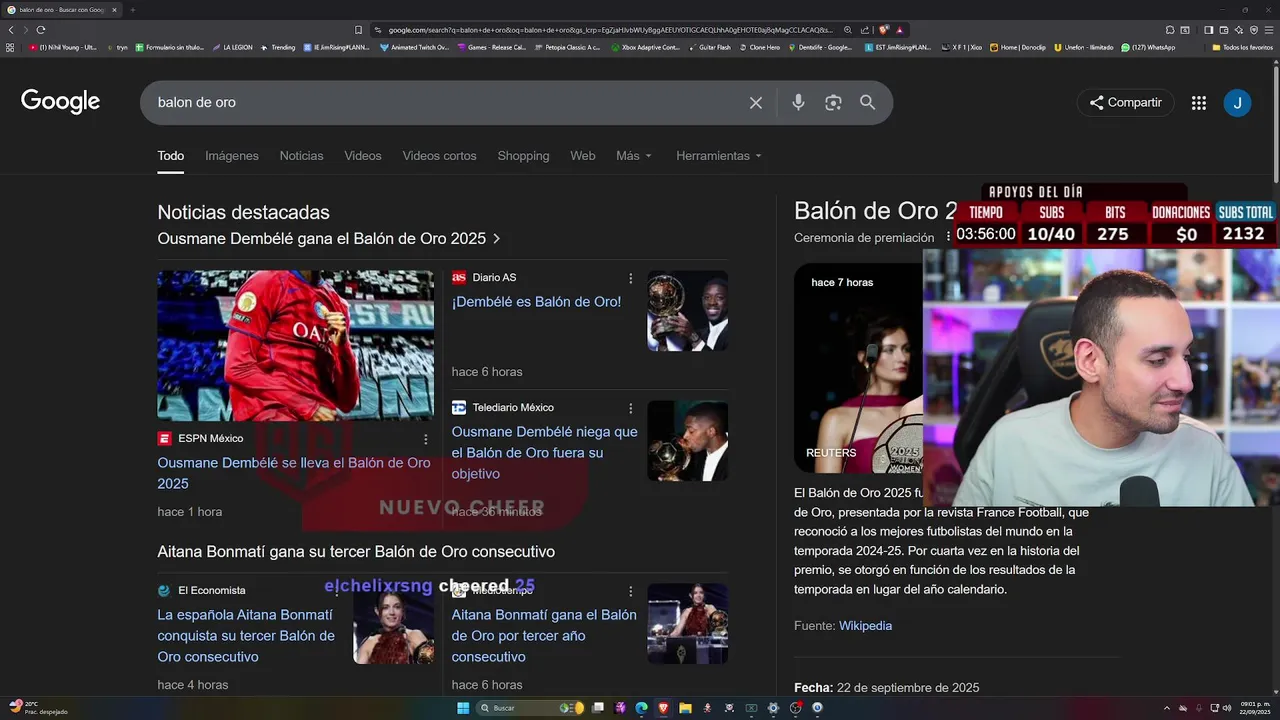Open the Telediario México trophy kiss thumbnail
This screenshot has height=720, width=1280.
click(x=687, y=441)
